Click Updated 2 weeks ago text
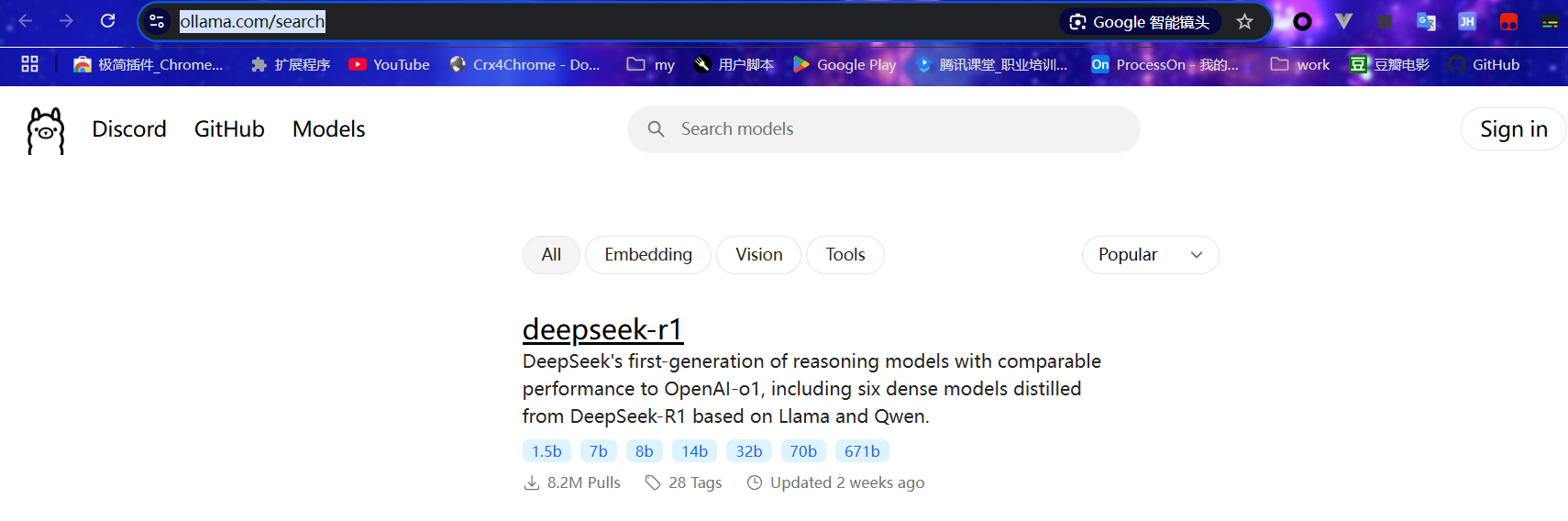The image size is (1568, 521). [847, 482]
